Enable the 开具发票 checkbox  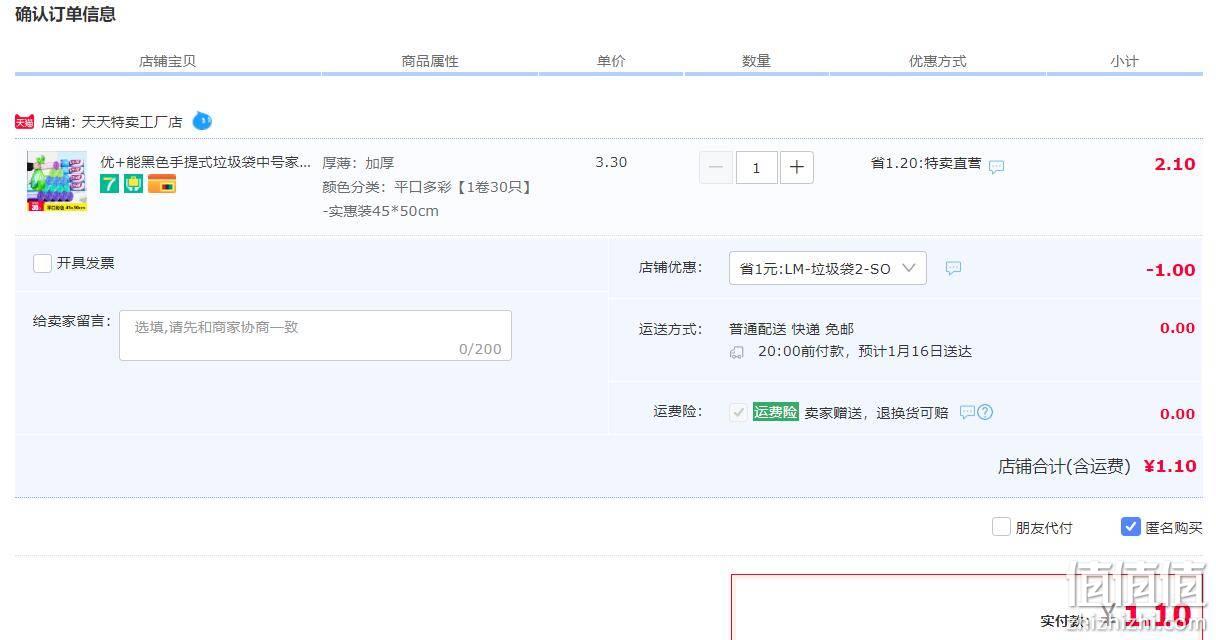click(x=42, y=263)
